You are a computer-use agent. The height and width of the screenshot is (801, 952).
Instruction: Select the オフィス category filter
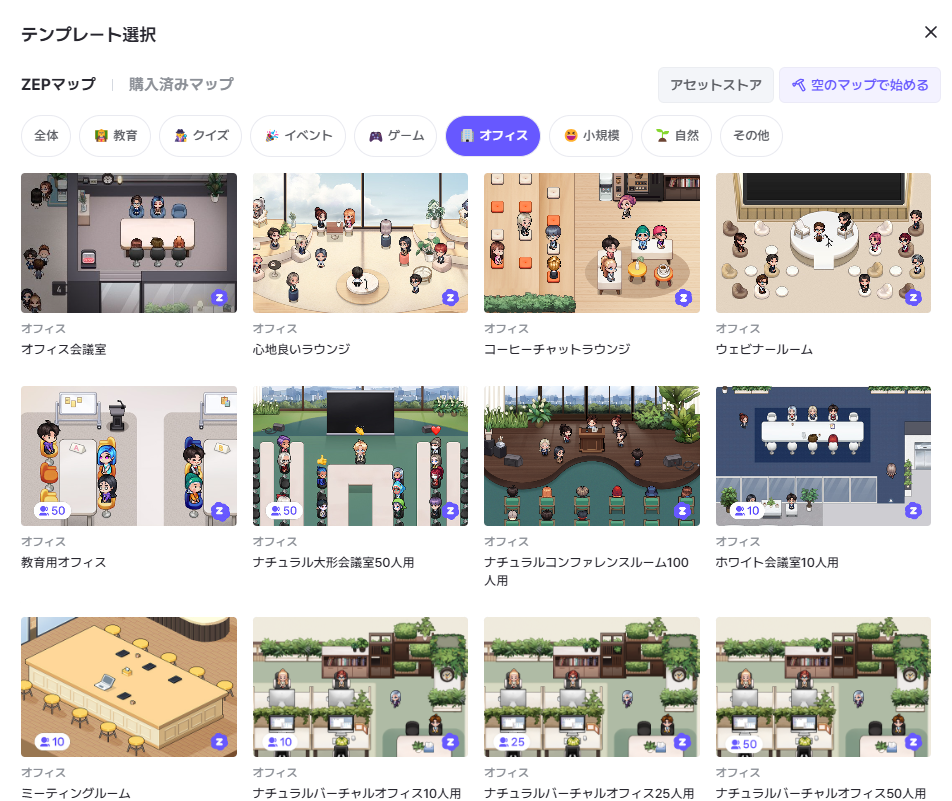[493, 135]
